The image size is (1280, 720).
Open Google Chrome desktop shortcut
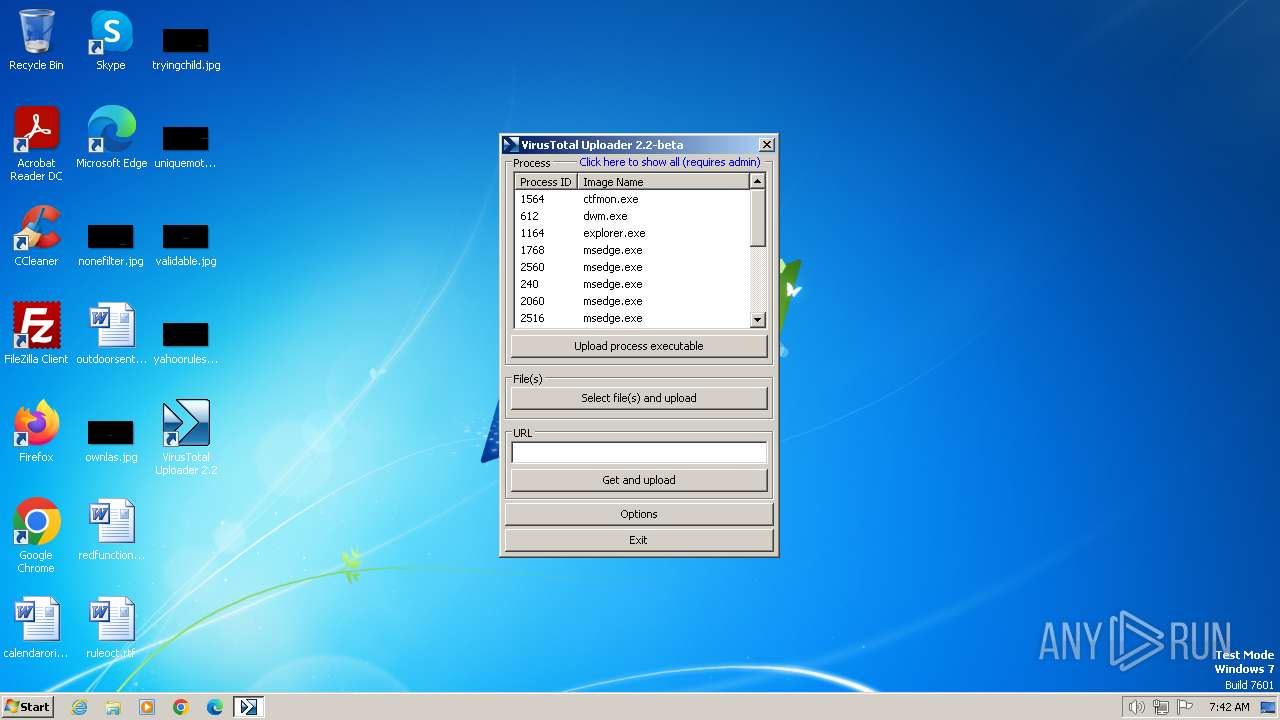pyautogui.click(x=36, y=536)
